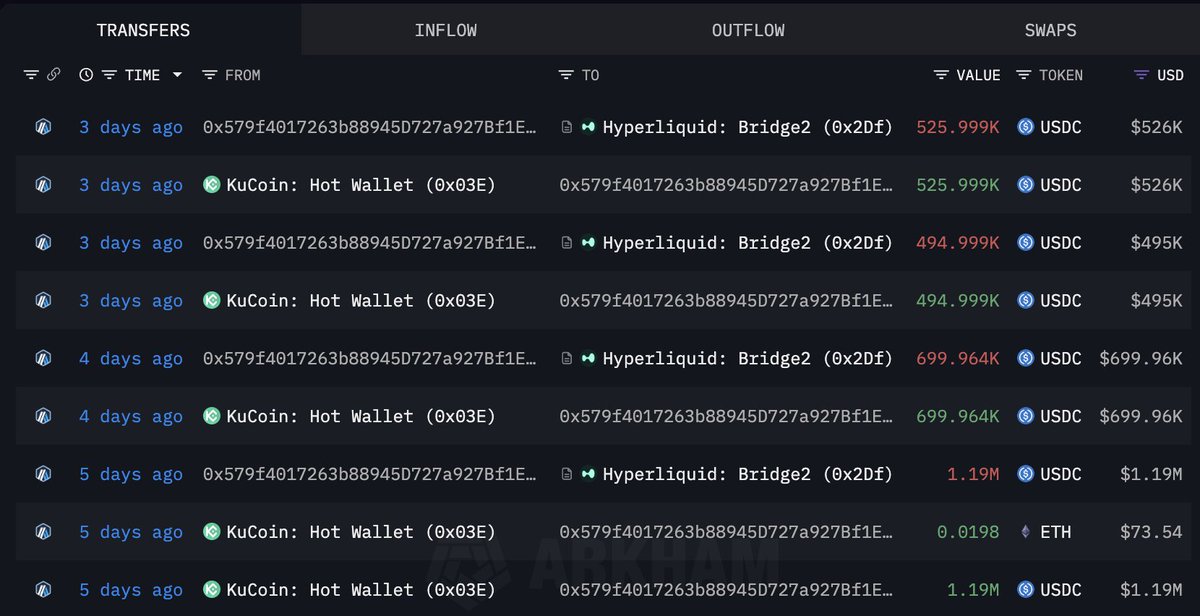Click the contract document icon in first row
1200x616 pixels.
[x=567, y=127]
